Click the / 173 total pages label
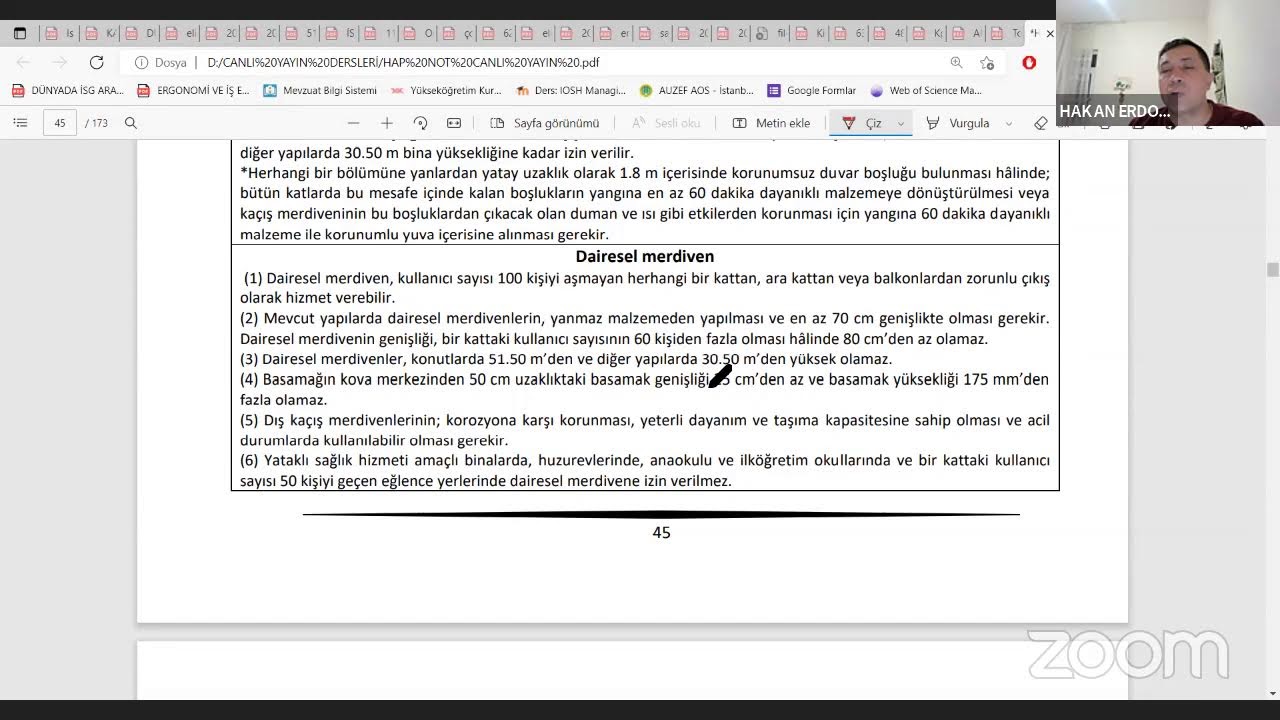 [97, 123]
